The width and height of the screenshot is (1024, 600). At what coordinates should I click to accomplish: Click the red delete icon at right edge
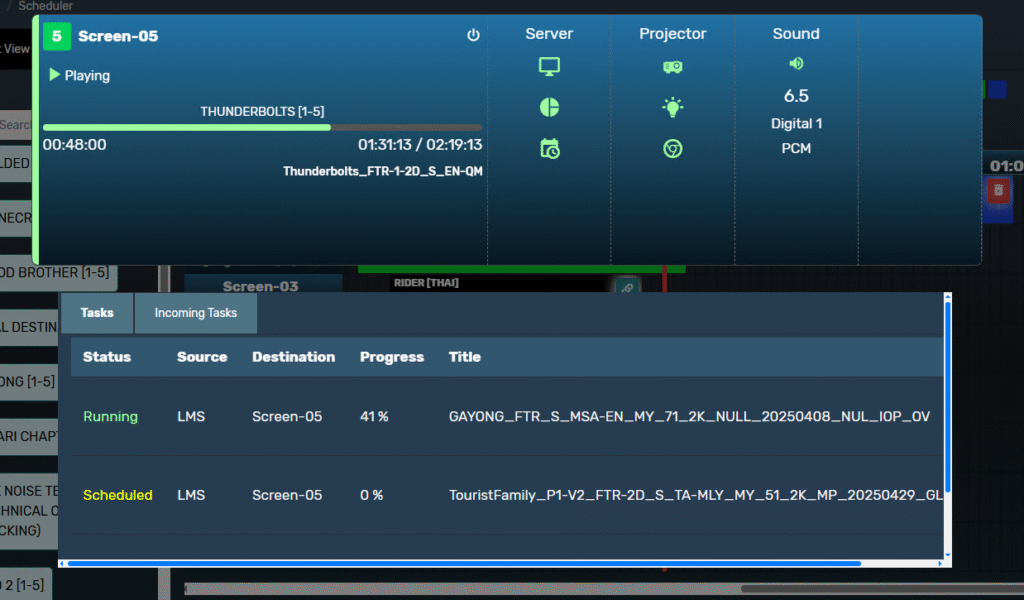point(998,189)
